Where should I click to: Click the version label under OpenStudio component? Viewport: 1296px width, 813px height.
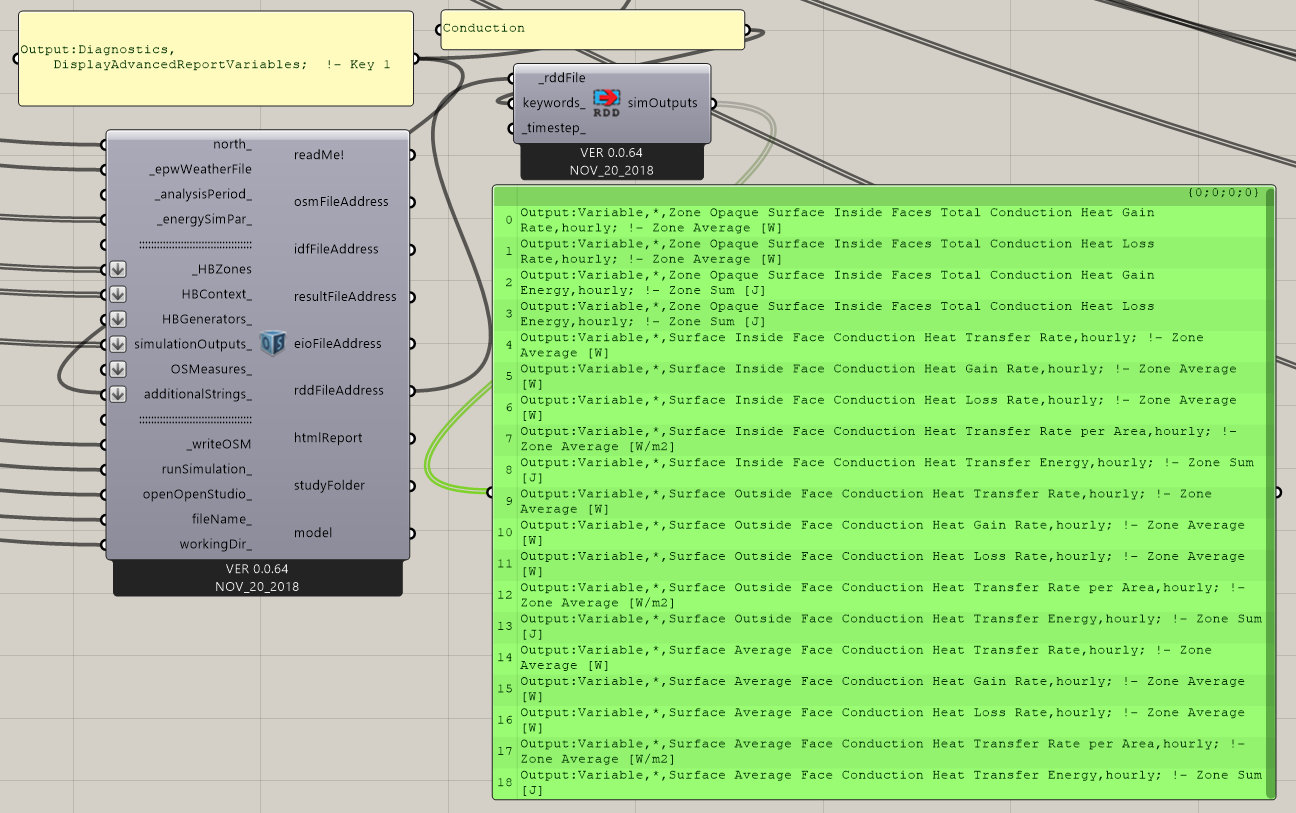(x=258, y=578)
